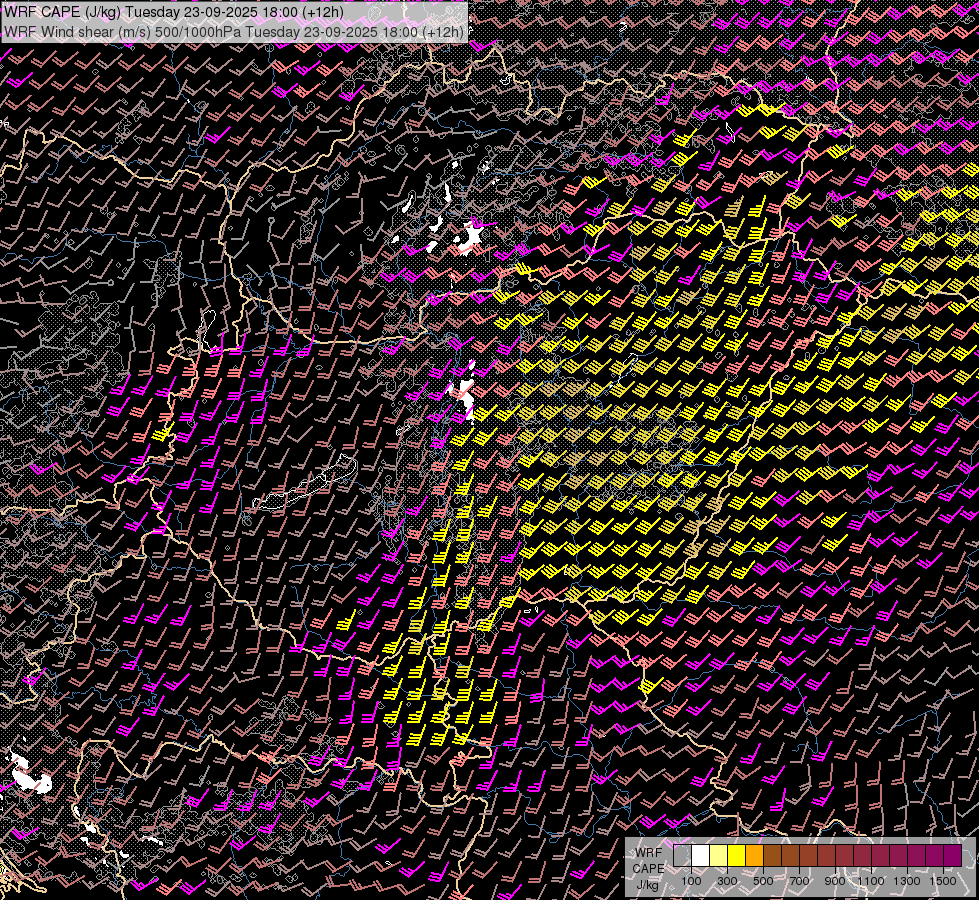Click the 100 label on legend

[x=691, y=881]
